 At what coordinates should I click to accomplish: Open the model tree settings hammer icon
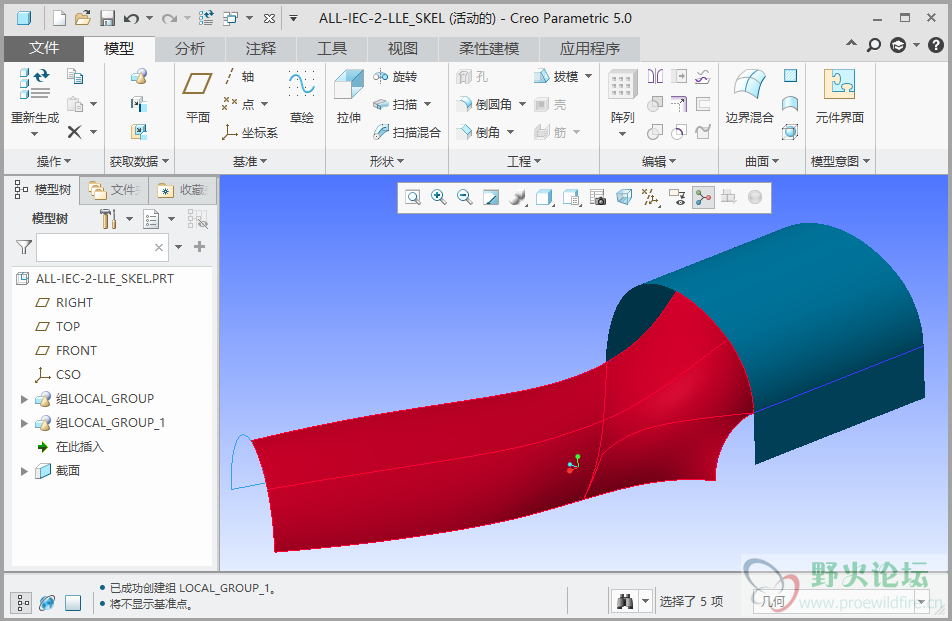pos(108,219)
